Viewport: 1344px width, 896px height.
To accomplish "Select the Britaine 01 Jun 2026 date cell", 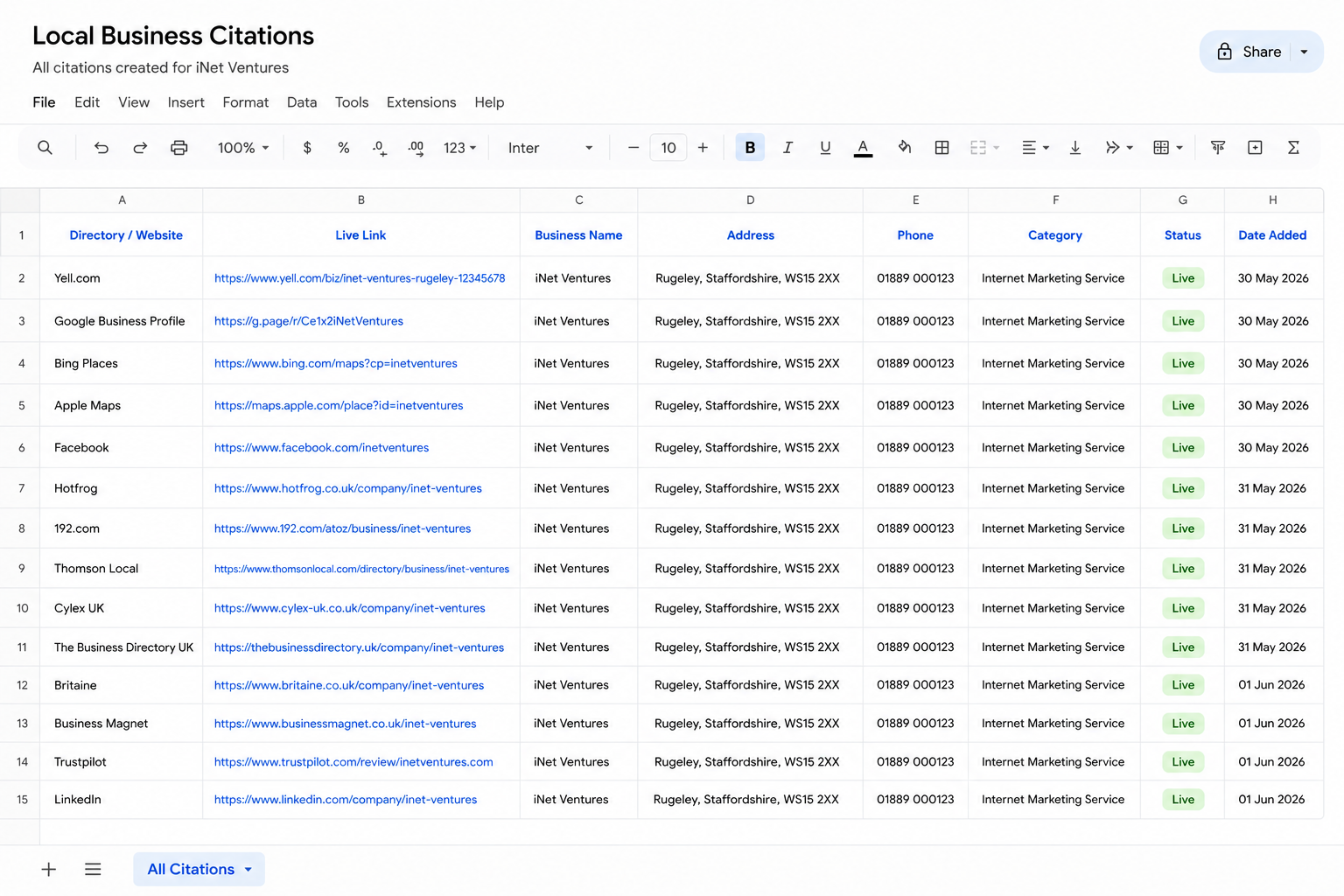I will tap(1271, 685).
